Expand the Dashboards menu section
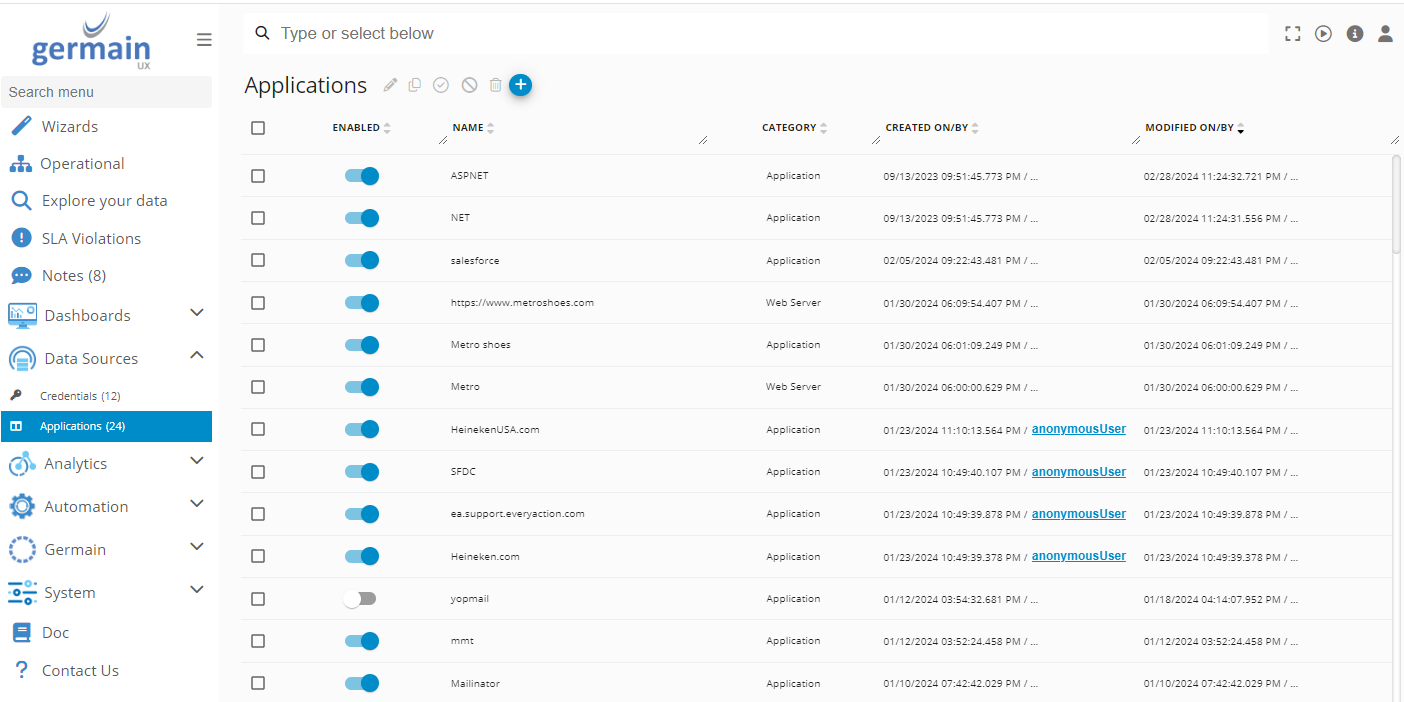 click(x=197, y=314)
